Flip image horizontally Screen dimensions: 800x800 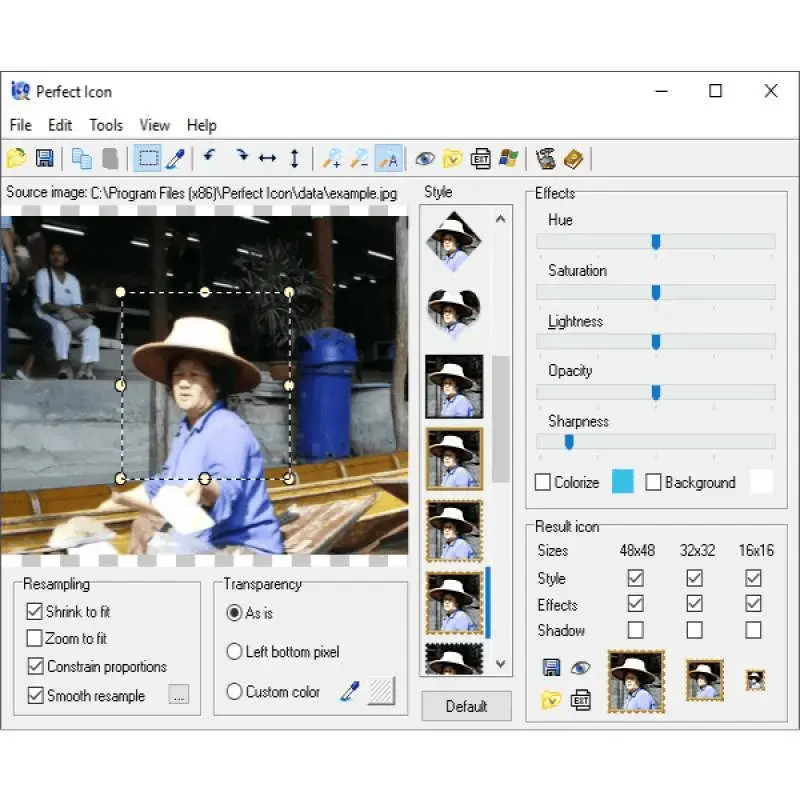pyautogui.click(x=267, y=159)
